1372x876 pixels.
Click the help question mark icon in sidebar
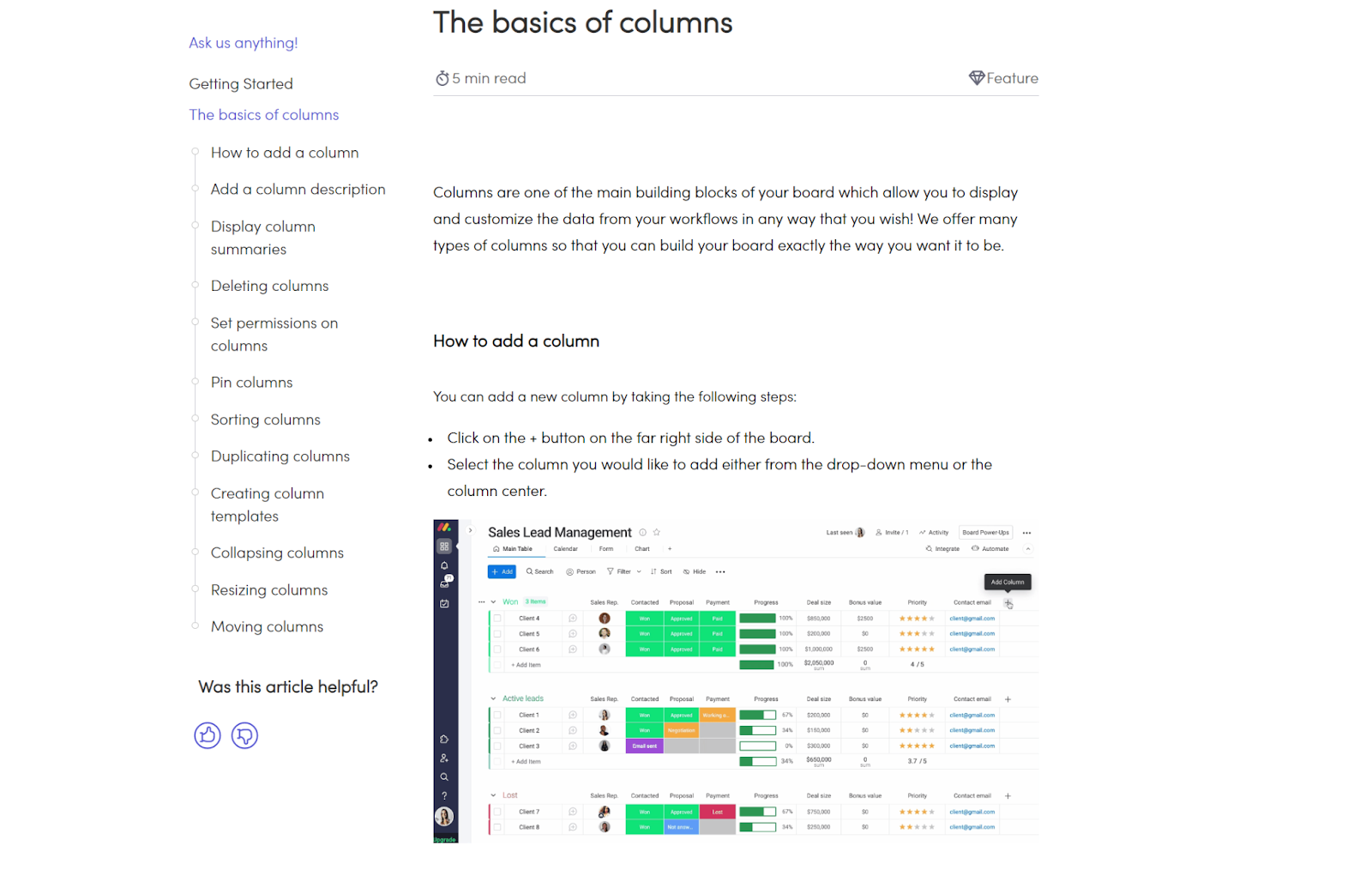pos(444,794)
